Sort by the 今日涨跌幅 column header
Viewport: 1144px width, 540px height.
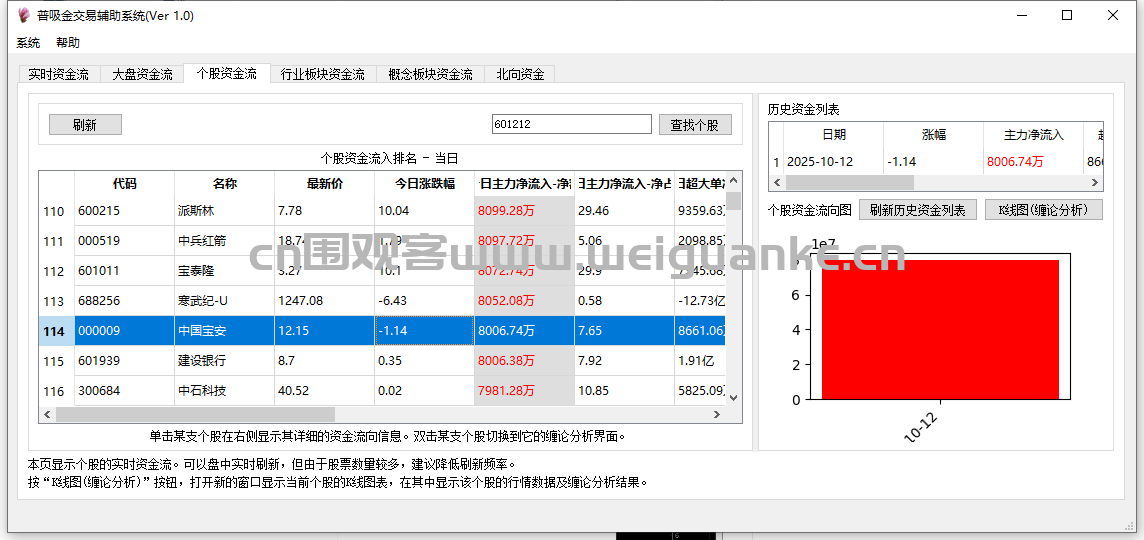click(x=425, y=184)
